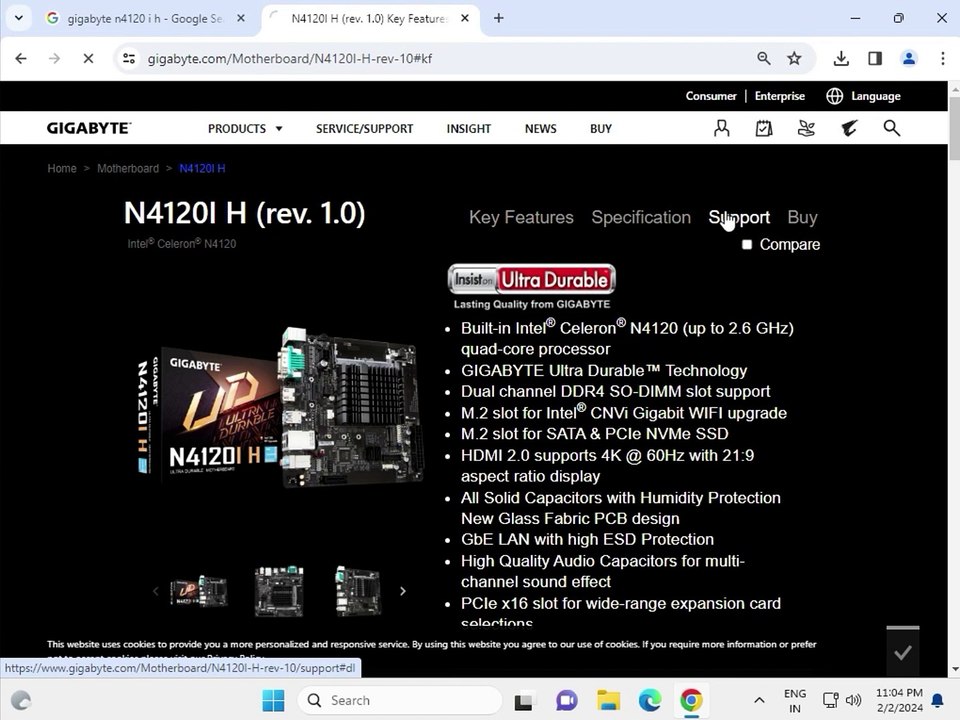
Task: Toggle Chrome side panel icon
Action: tap(875, 58)
